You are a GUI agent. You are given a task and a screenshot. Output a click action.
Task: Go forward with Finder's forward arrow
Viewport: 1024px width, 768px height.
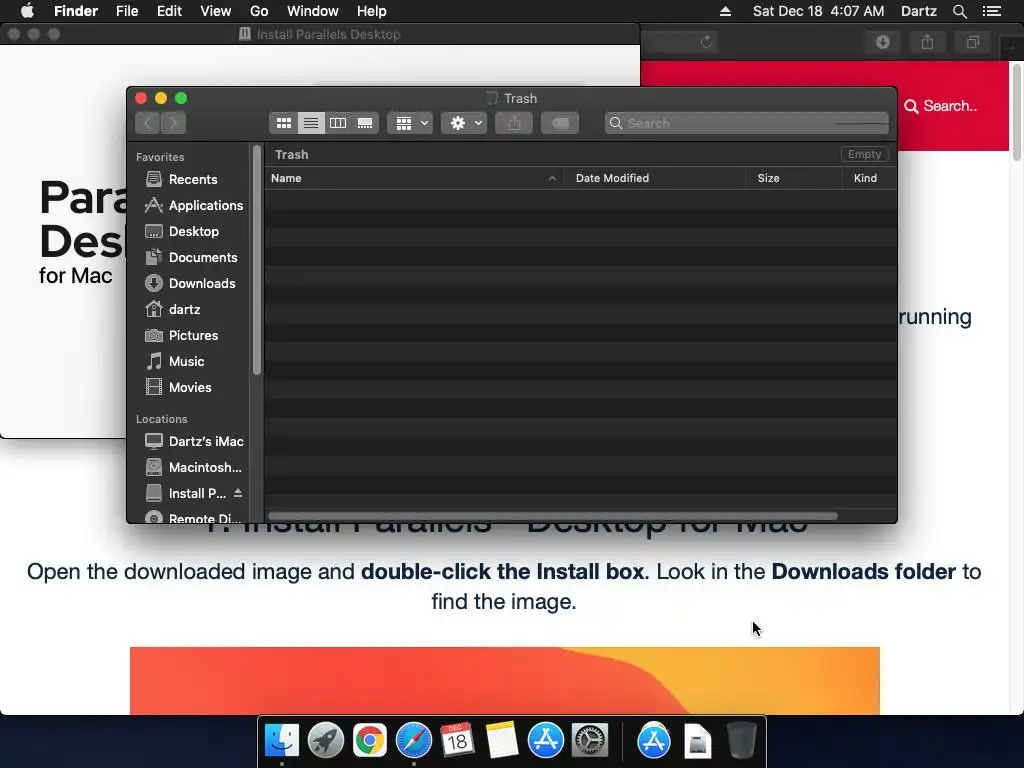[174, 123]
